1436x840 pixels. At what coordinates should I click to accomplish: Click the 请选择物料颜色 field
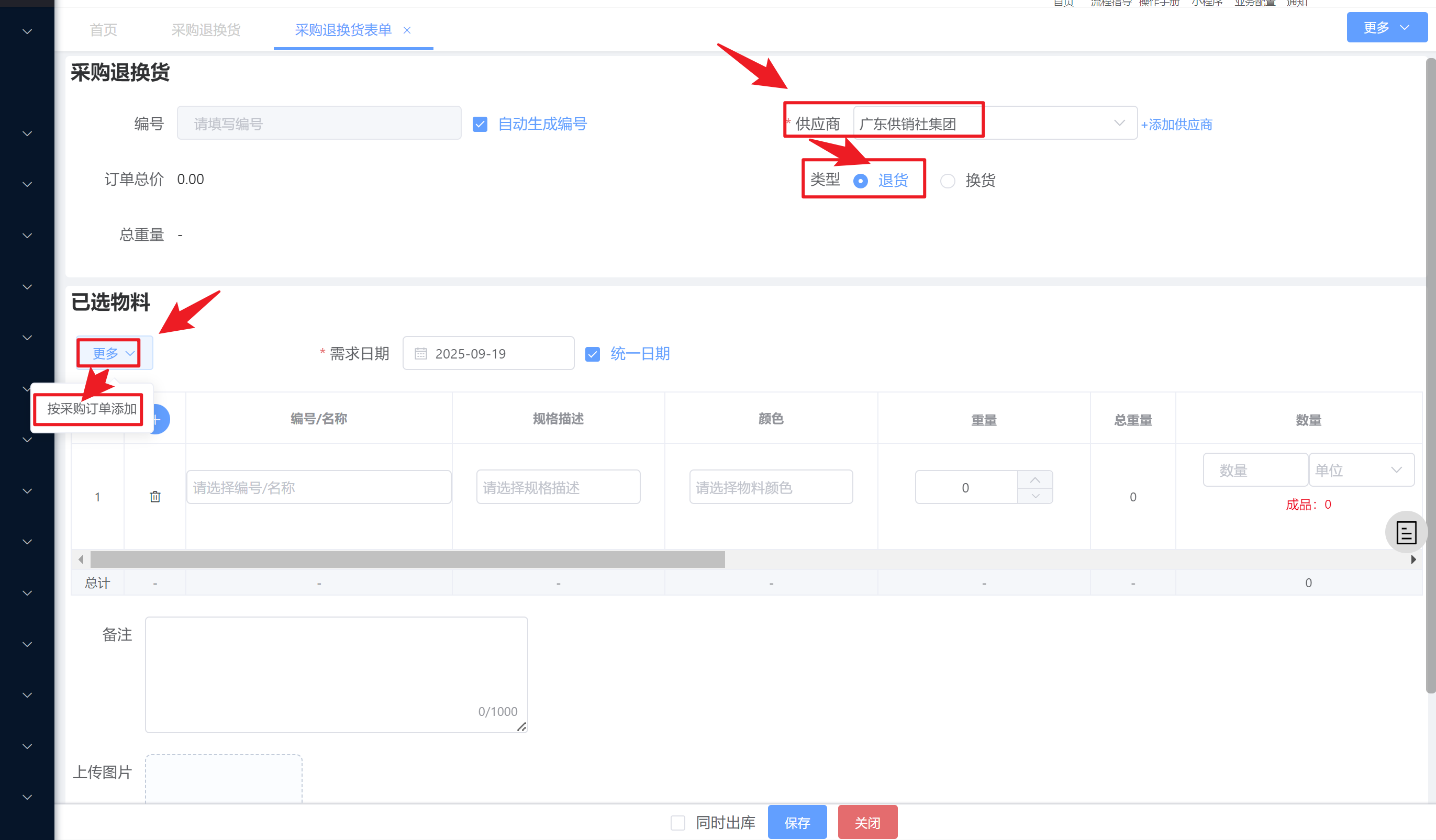click(771, 487)
